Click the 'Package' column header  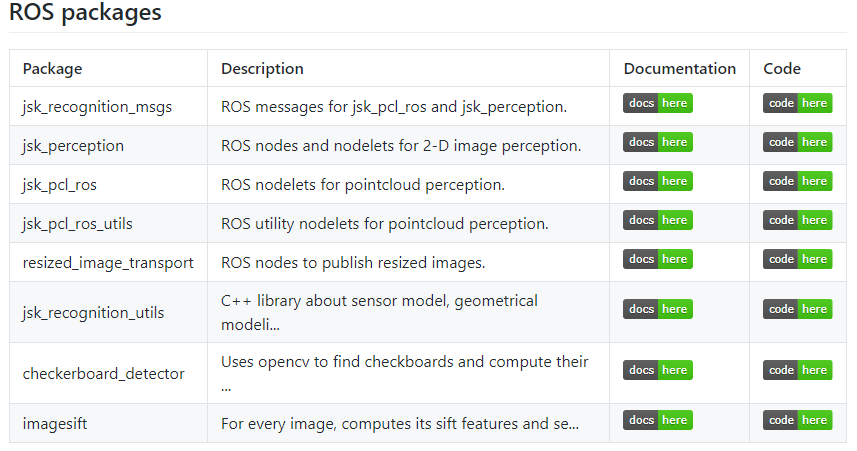52,69
